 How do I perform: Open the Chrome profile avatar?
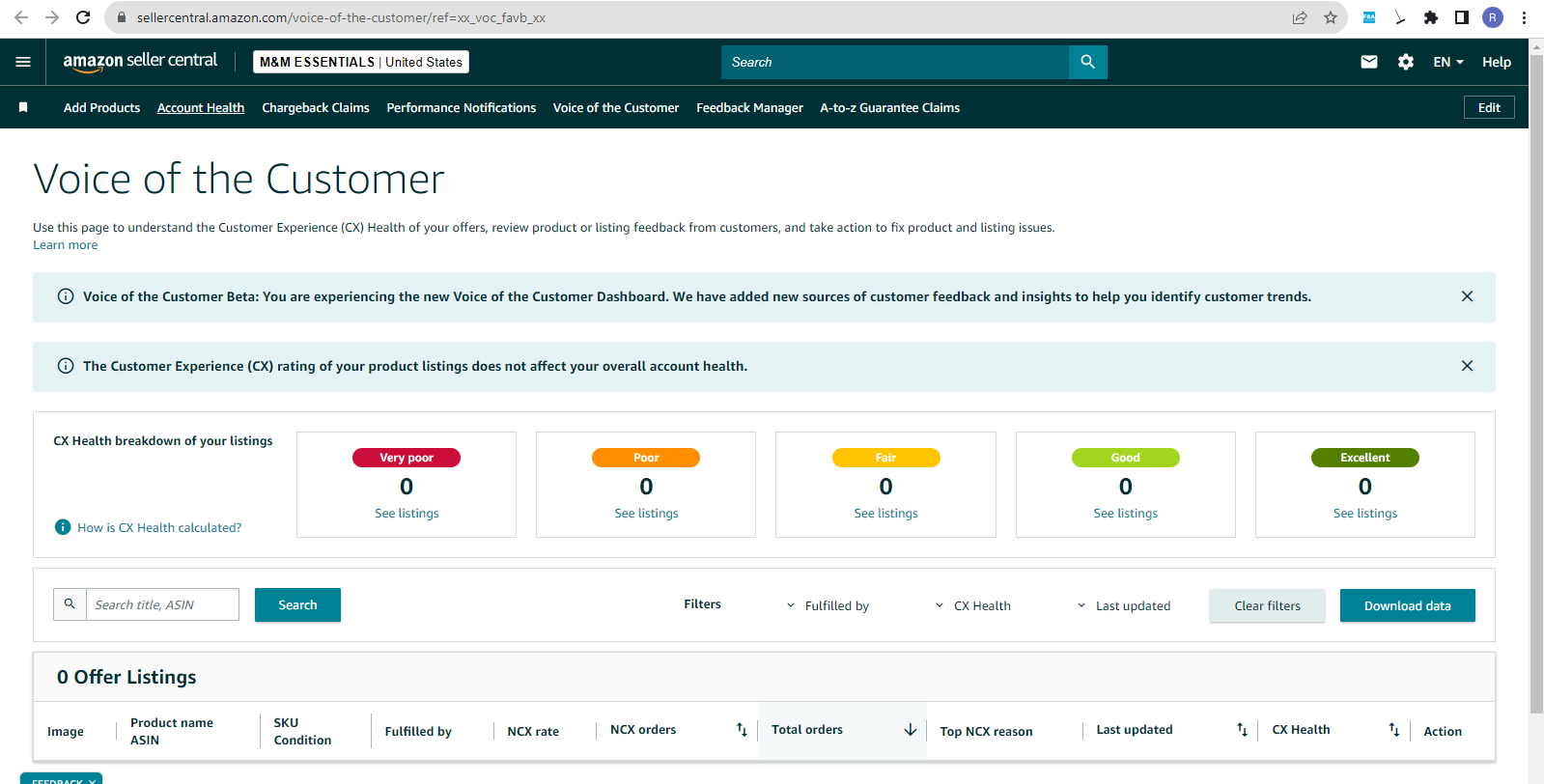click(1493, 17)
